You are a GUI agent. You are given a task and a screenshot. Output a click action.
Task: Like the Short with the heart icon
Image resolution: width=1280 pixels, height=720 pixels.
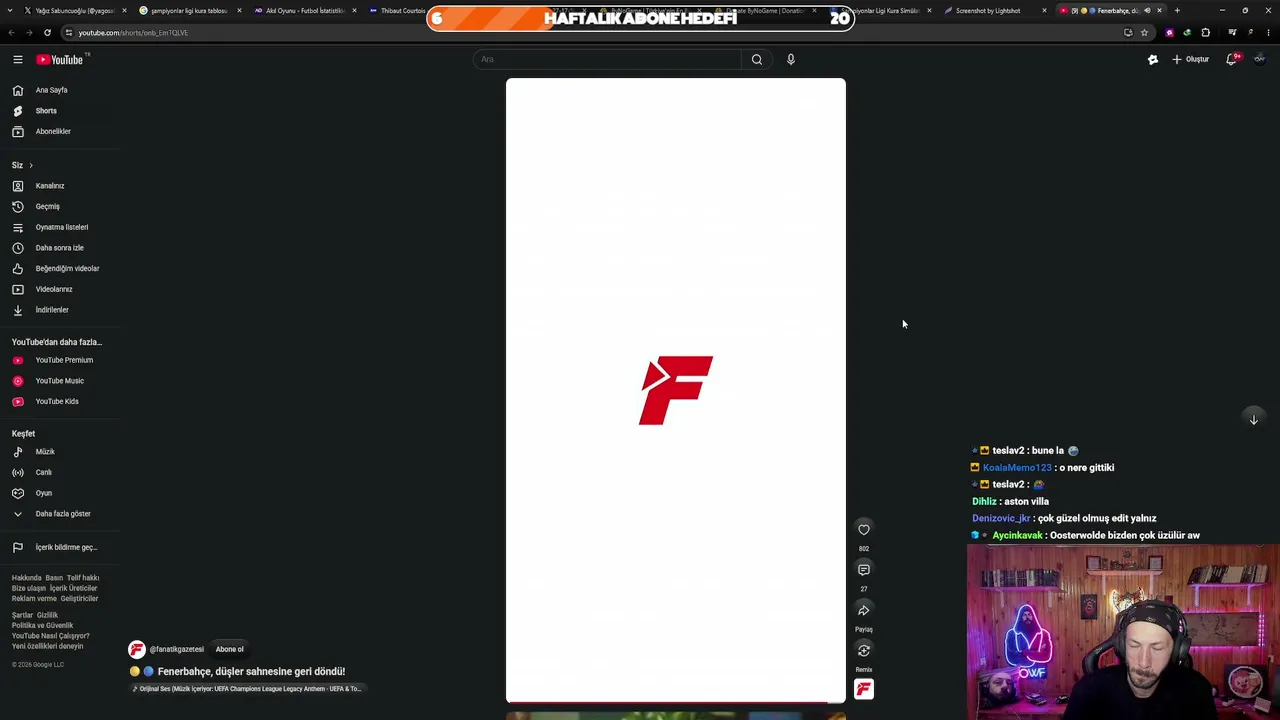coord(864,530)
